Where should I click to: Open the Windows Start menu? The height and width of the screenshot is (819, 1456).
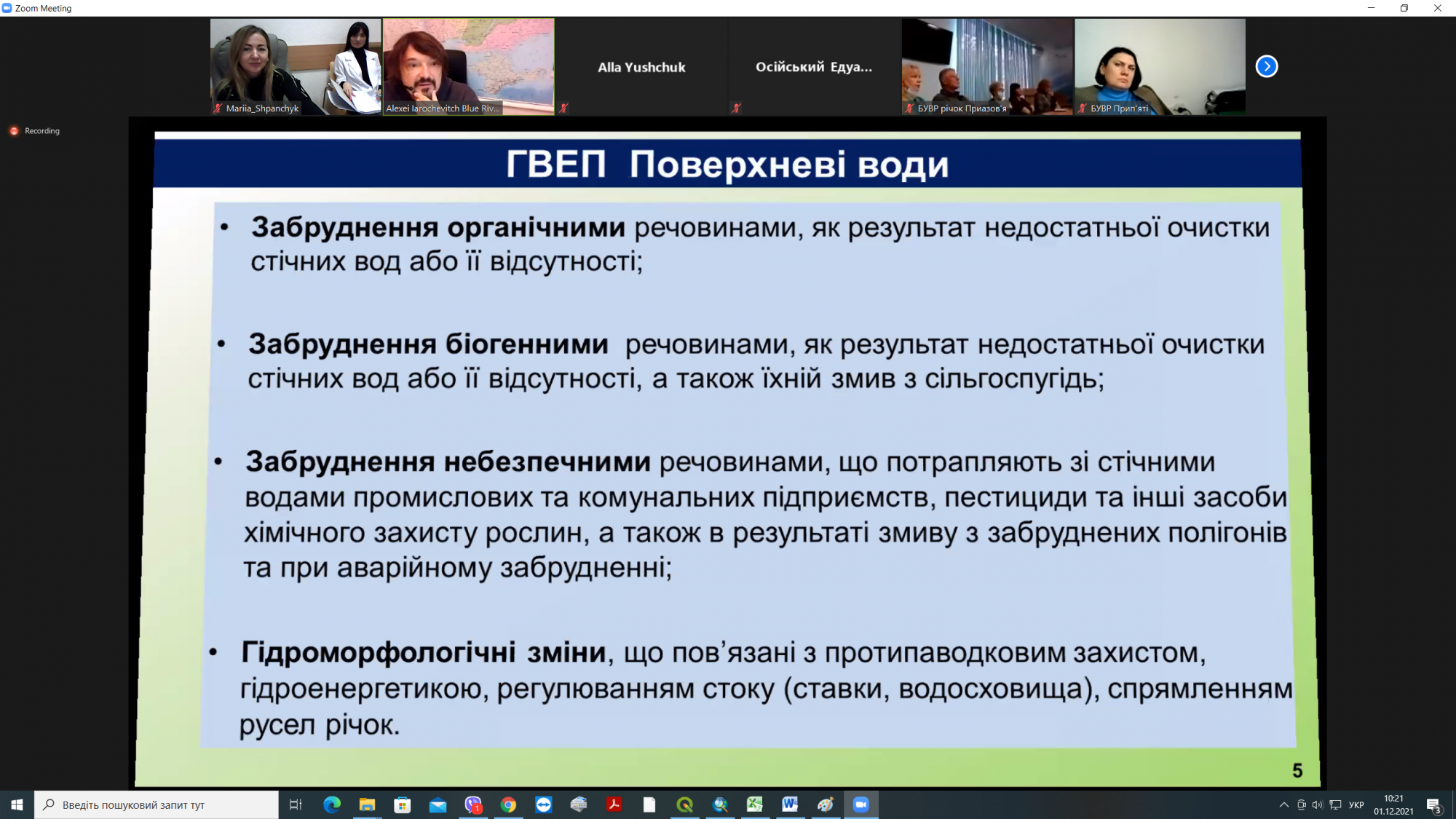click(17, 804)
